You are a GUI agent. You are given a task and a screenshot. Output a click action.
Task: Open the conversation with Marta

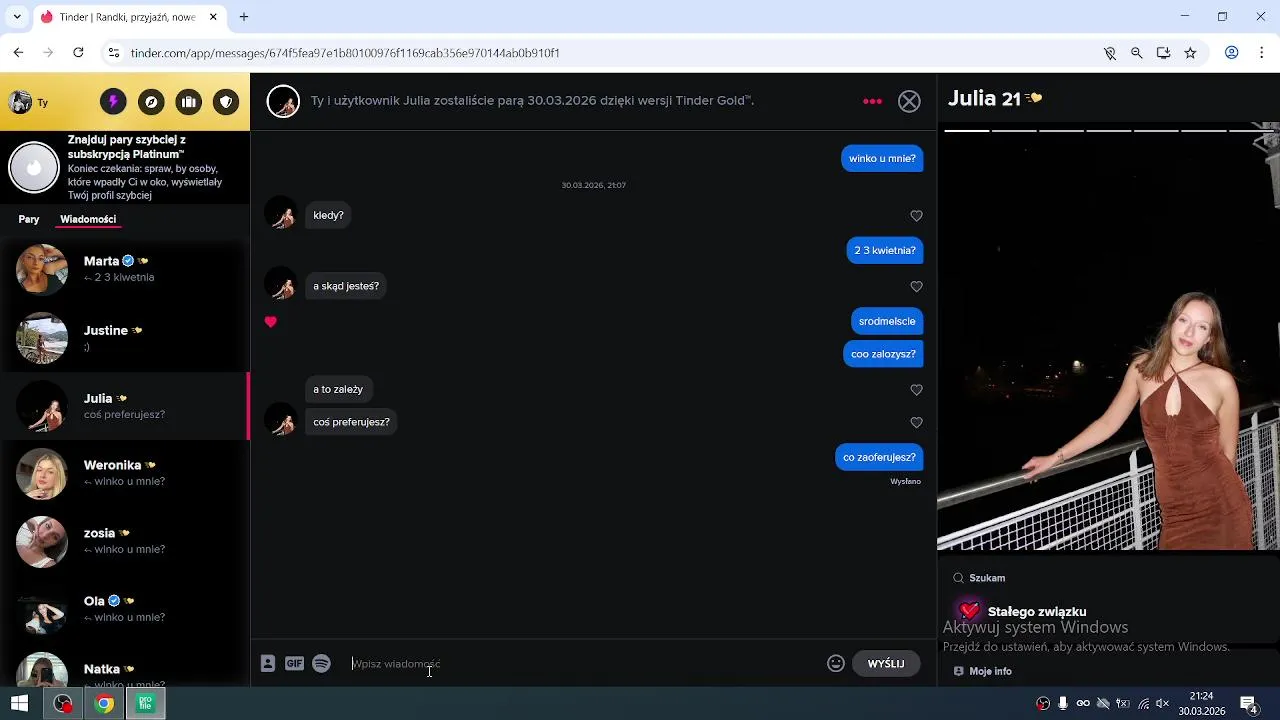(124, 269)
